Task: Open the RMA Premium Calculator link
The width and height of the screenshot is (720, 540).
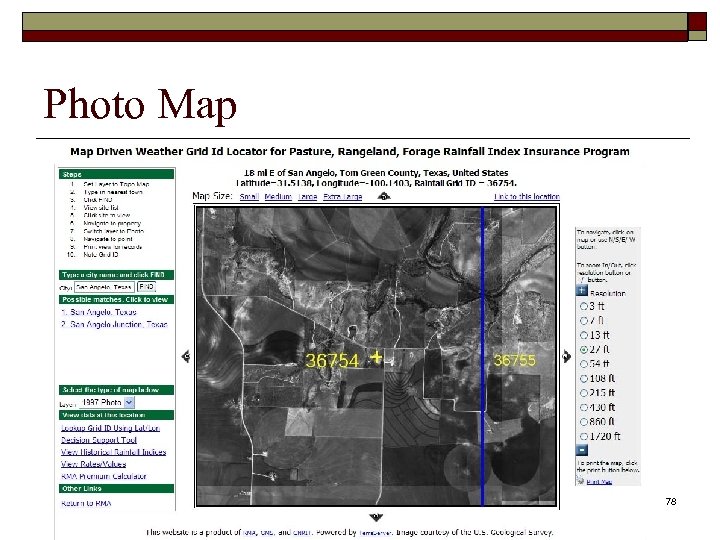Action: click(x=103, y=476)
